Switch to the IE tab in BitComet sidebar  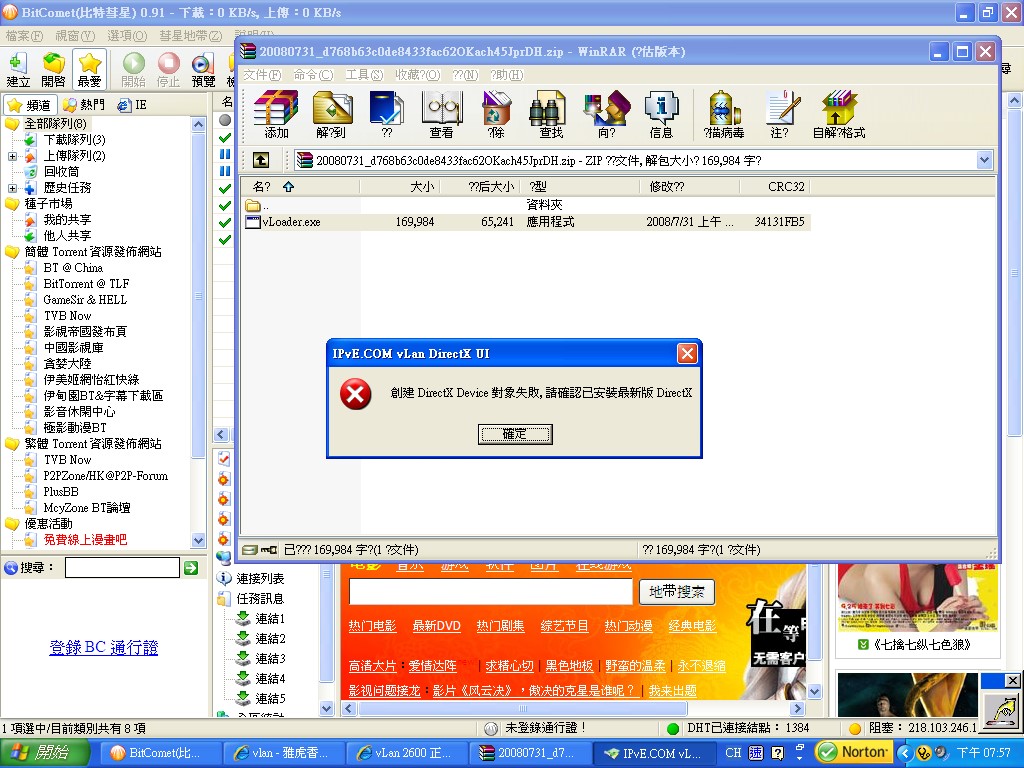click(132, 104)
